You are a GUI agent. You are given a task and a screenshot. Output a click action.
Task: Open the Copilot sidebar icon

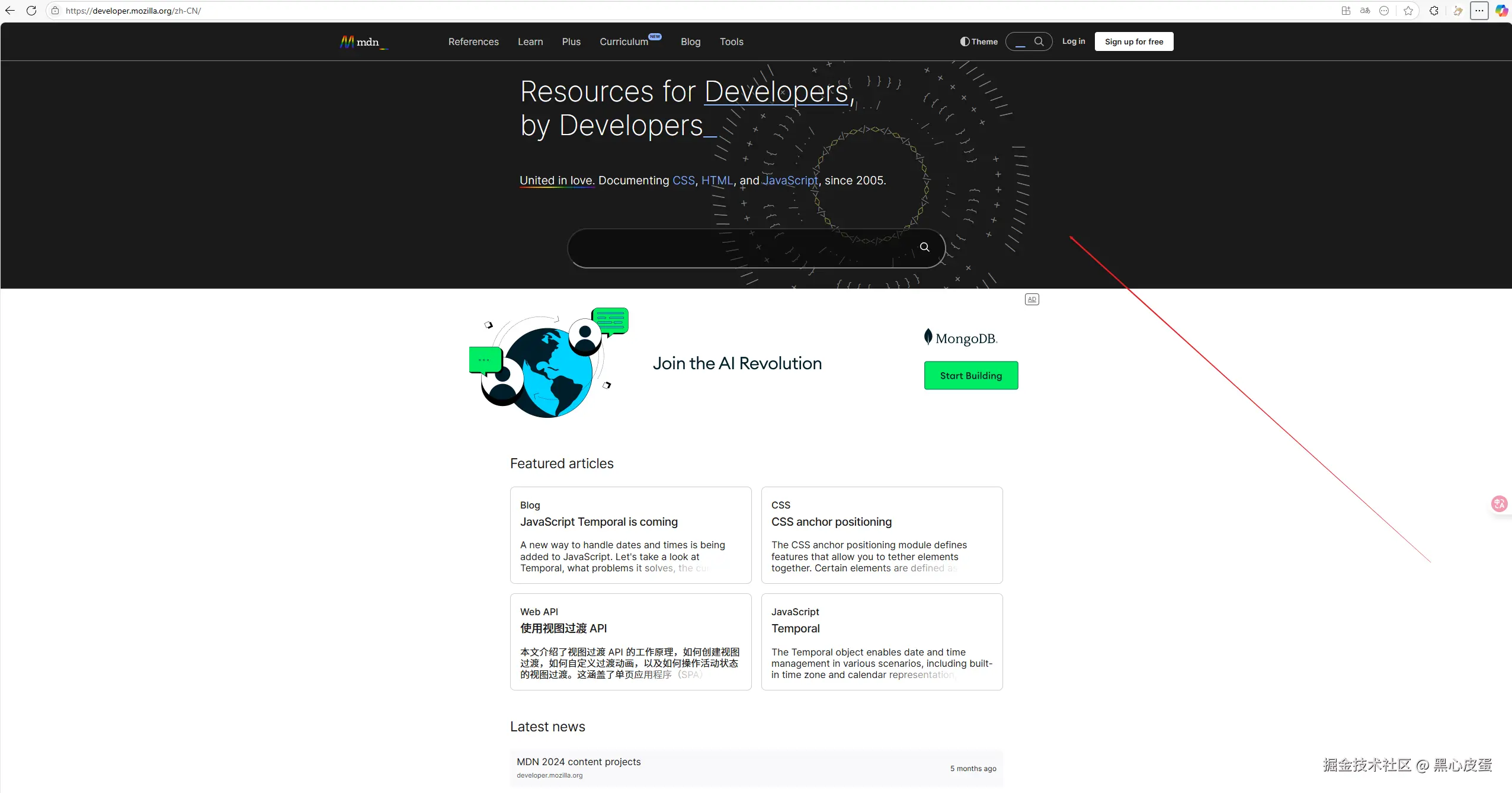(x=1501, y=11)
